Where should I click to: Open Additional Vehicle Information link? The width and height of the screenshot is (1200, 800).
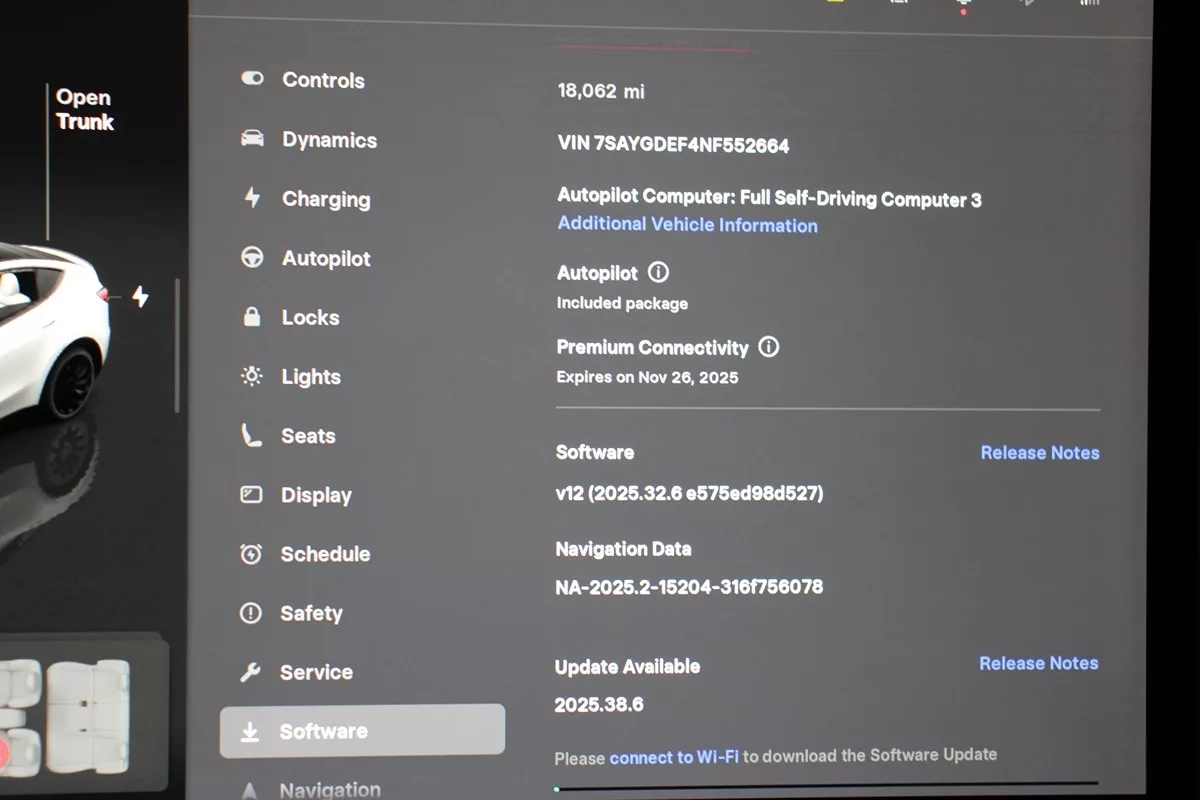(687, 225)
